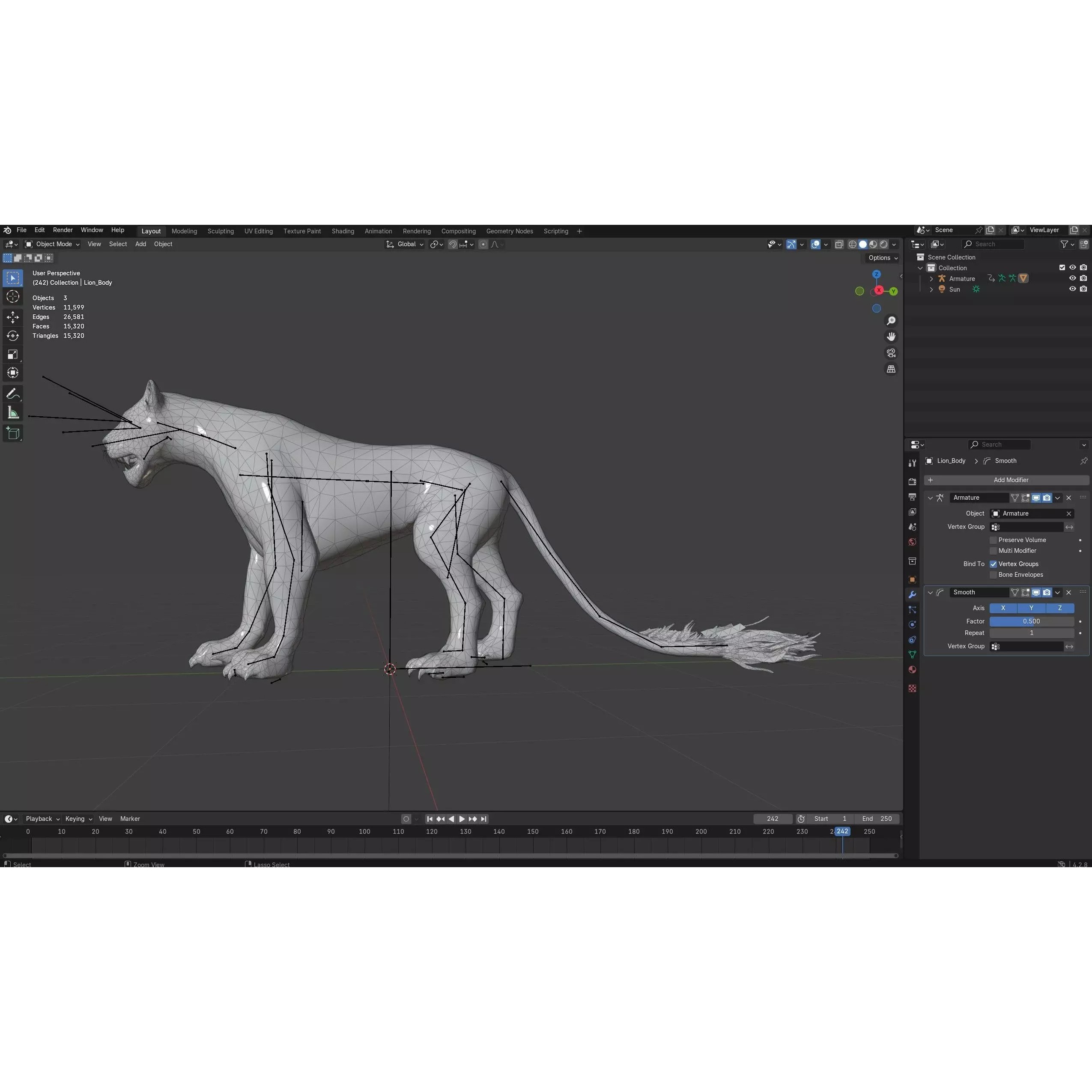This screenshot has height=1092, width=1092.
Task: Select the Rotate tool
Action: [12, 336]
